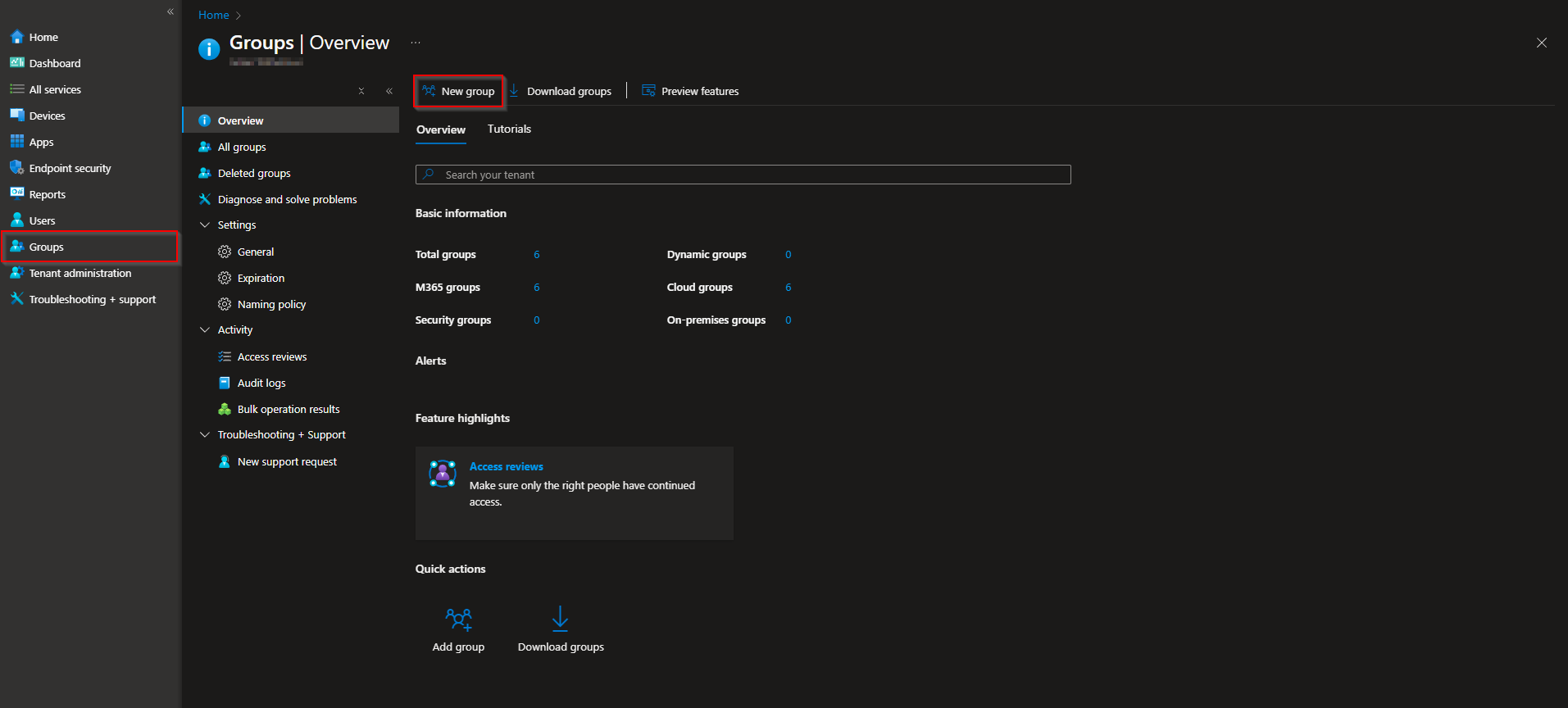Click the Security groups count link
This screenshot has width=1568, height=708.
point(537,320)
